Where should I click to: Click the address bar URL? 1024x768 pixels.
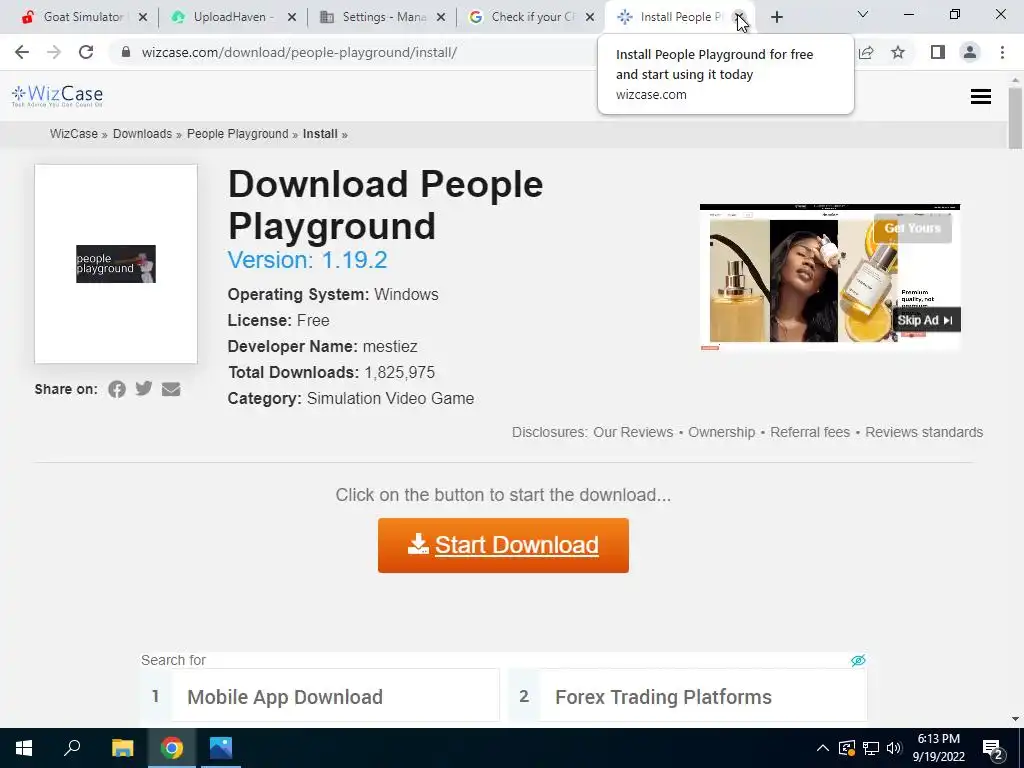click(x=299, y=52)
